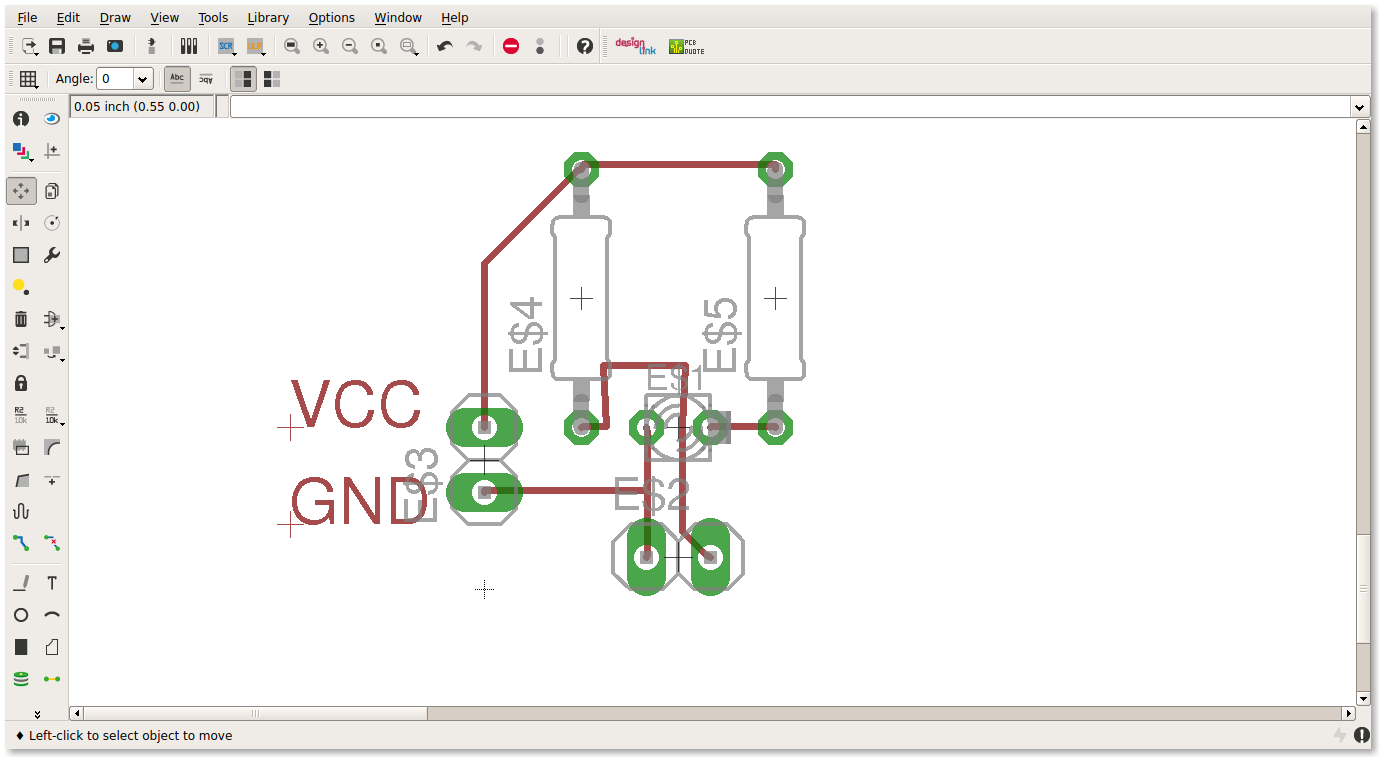Click the Zoom in icon

point(320,46)
